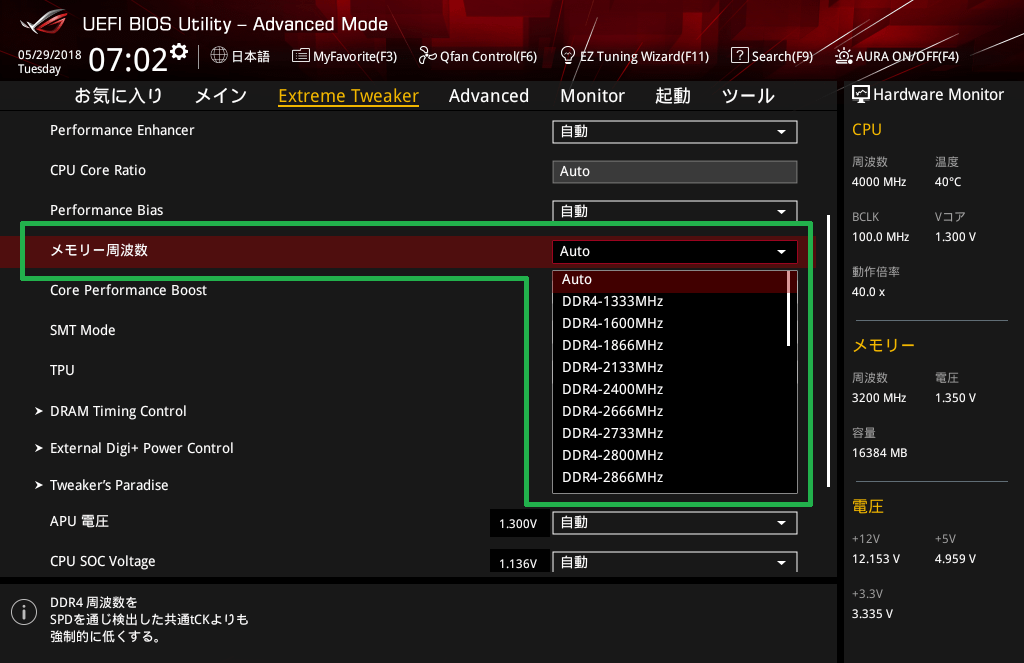
Task: Switch to the 起動 tab
Action: coord(673,95)
